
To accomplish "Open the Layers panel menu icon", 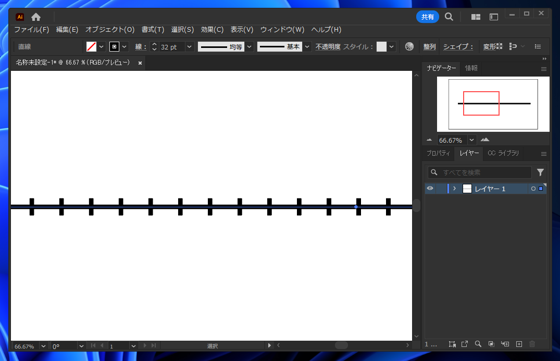I will point(544,154).
